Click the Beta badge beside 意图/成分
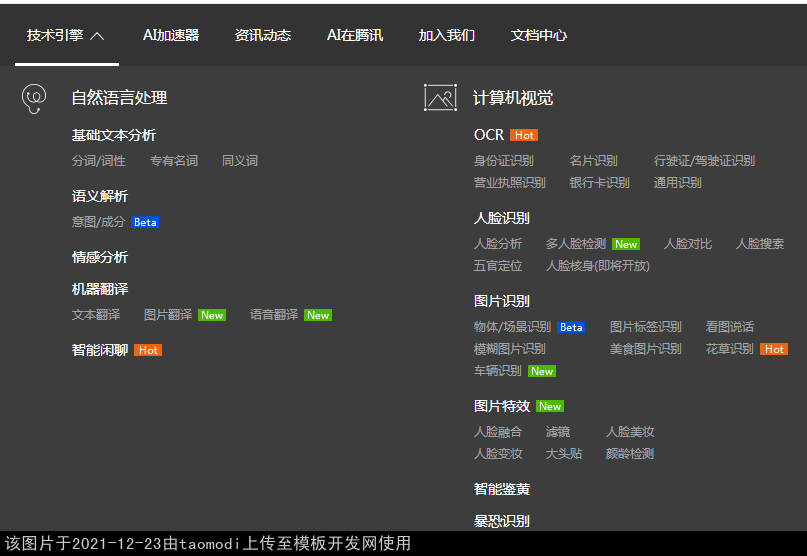 click(146, 222)
